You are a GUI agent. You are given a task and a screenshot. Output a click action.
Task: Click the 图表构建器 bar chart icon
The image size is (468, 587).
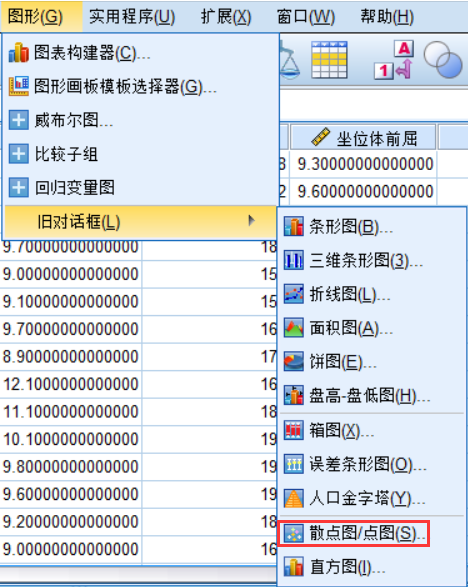(18, 53)
